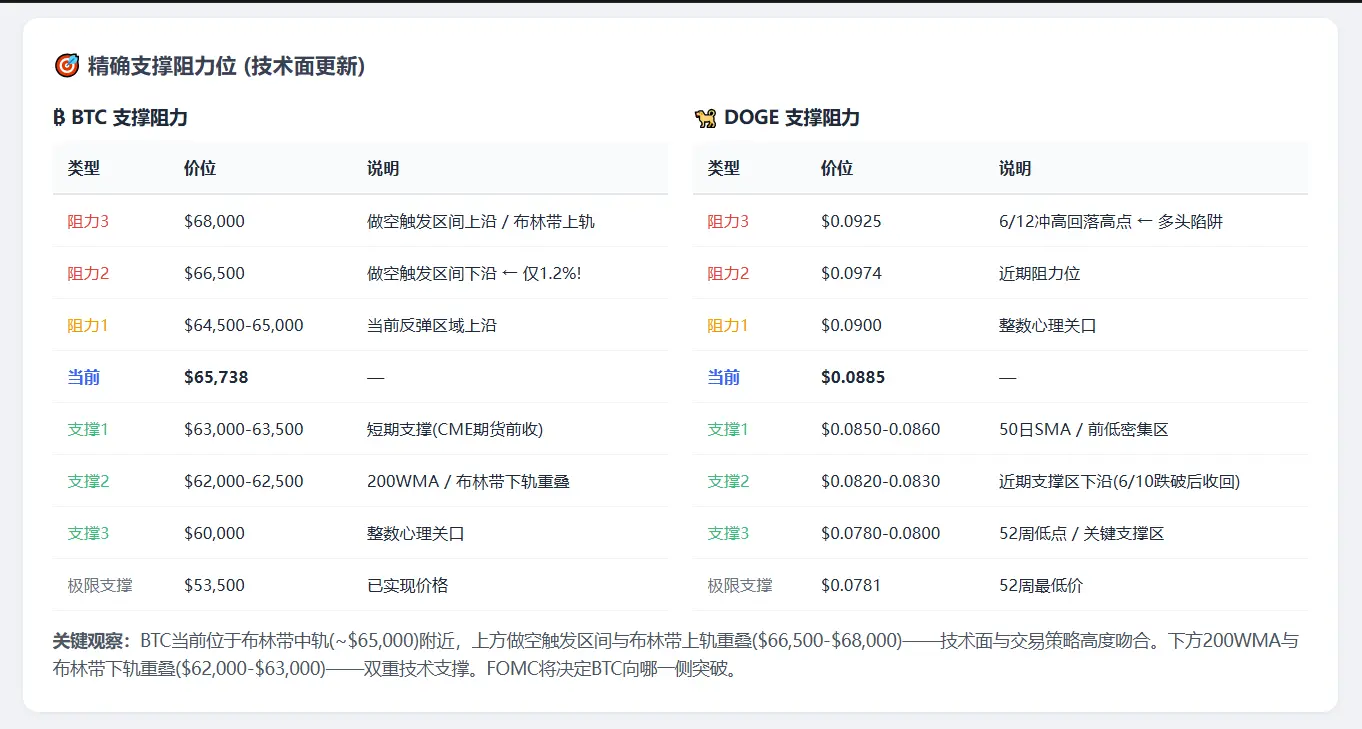Click the target emoji icon in the heading
This screenshot has height=729, width=1362.
(x=66, y=66)
